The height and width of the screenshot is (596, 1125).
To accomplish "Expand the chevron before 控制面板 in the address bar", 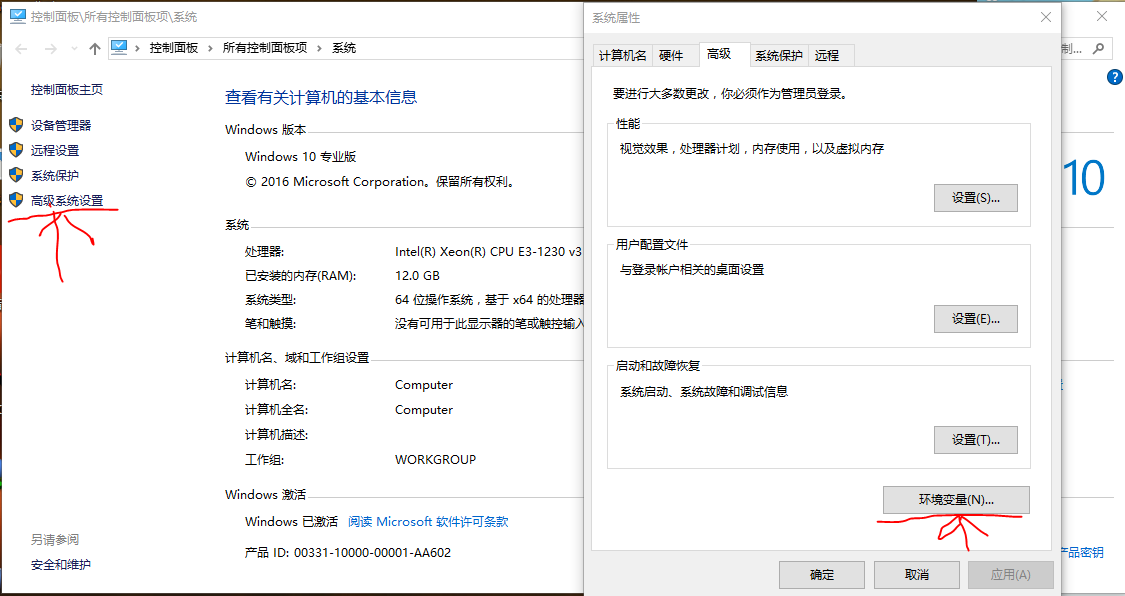I will [138, 48].
